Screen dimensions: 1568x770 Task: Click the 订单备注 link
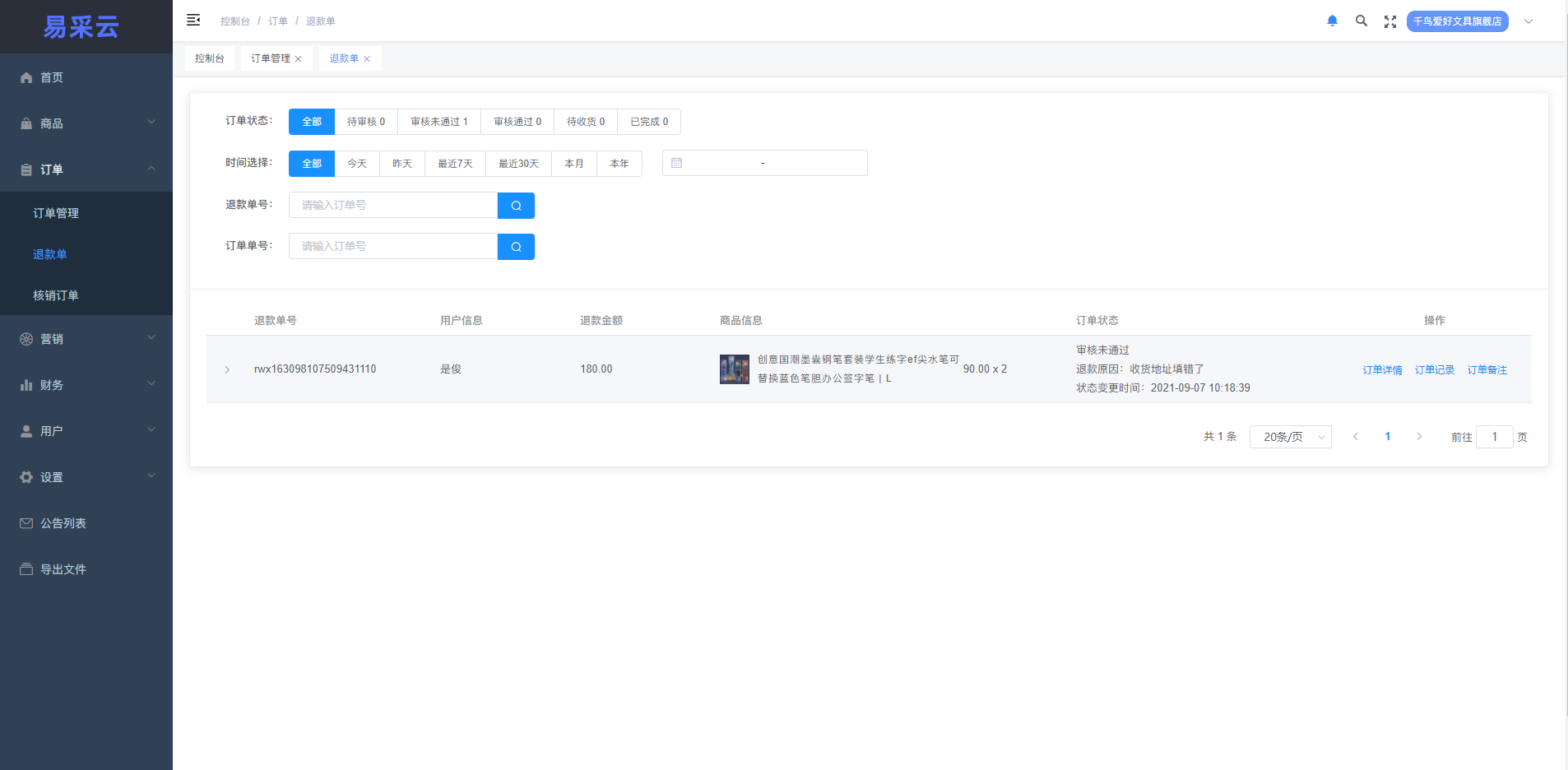[1487, 370]
